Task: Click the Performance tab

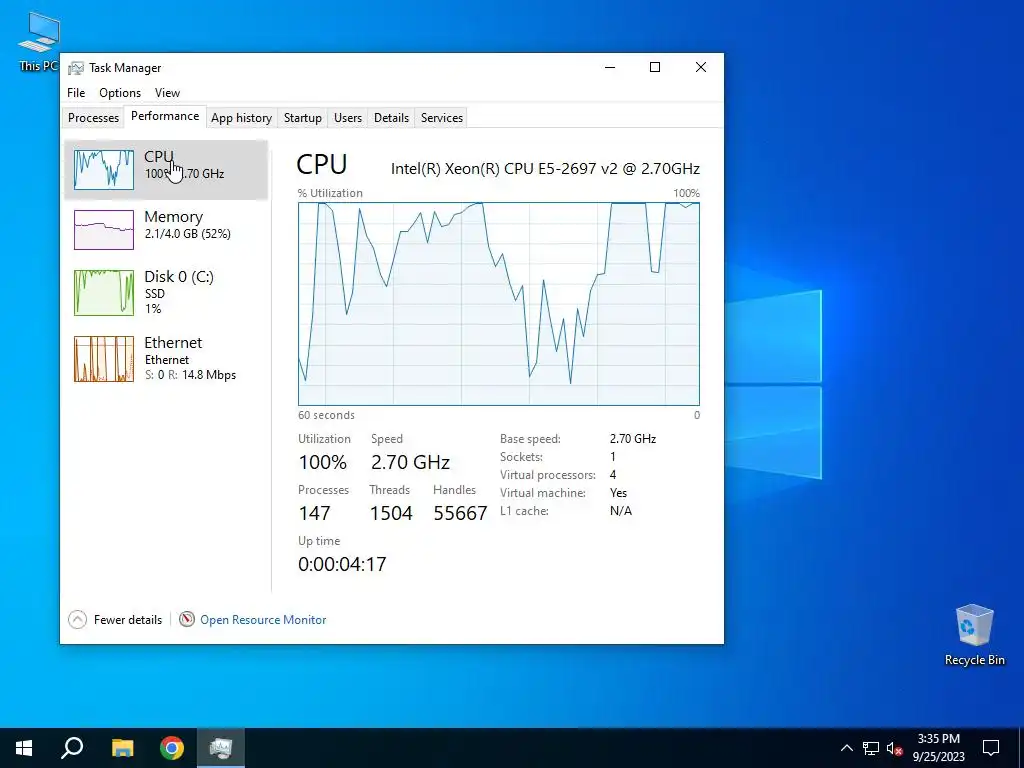Action: pyautogui.click(x=165, y=116)
